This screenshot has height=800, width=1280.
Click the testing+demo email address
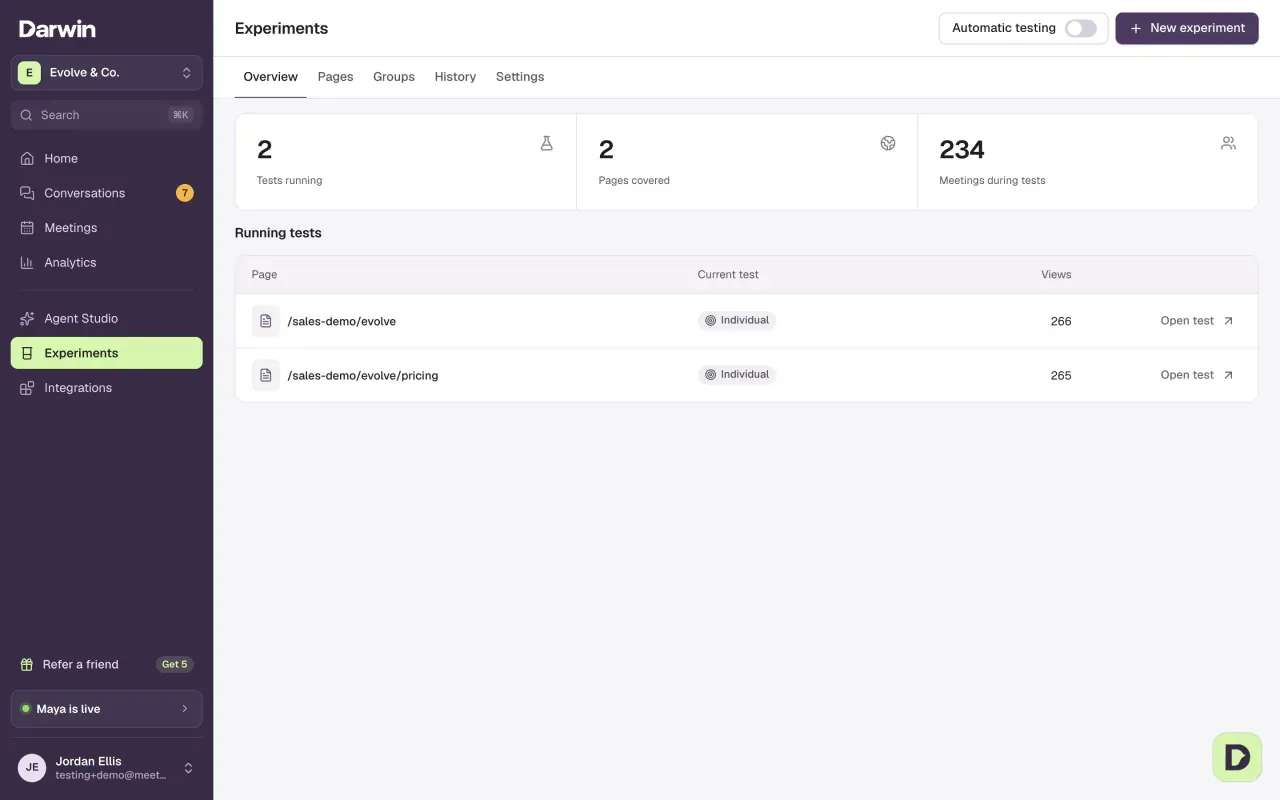(x=111, y=775)
